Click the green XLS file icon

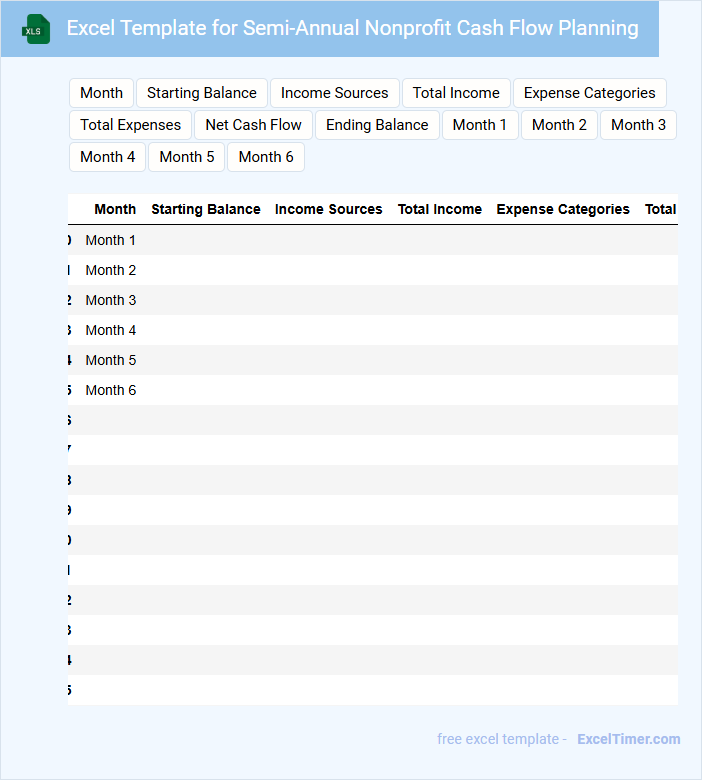tap(36, 29)
